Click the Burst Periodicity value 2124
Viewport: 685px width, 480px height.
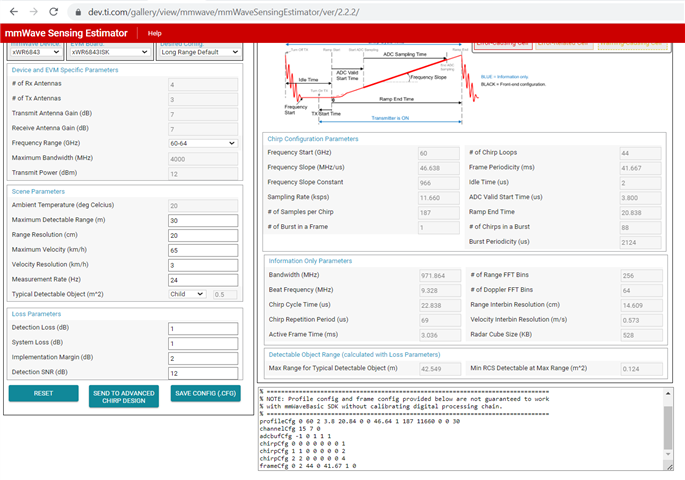(x=640, y=242)
